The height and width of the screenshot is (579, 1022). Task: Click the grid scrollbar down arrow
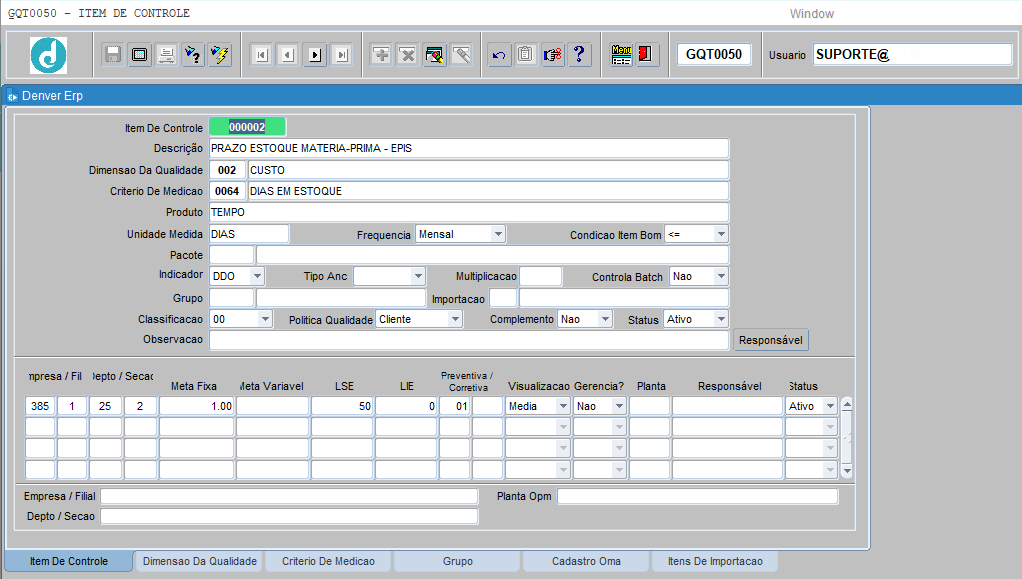click(847, 471)
